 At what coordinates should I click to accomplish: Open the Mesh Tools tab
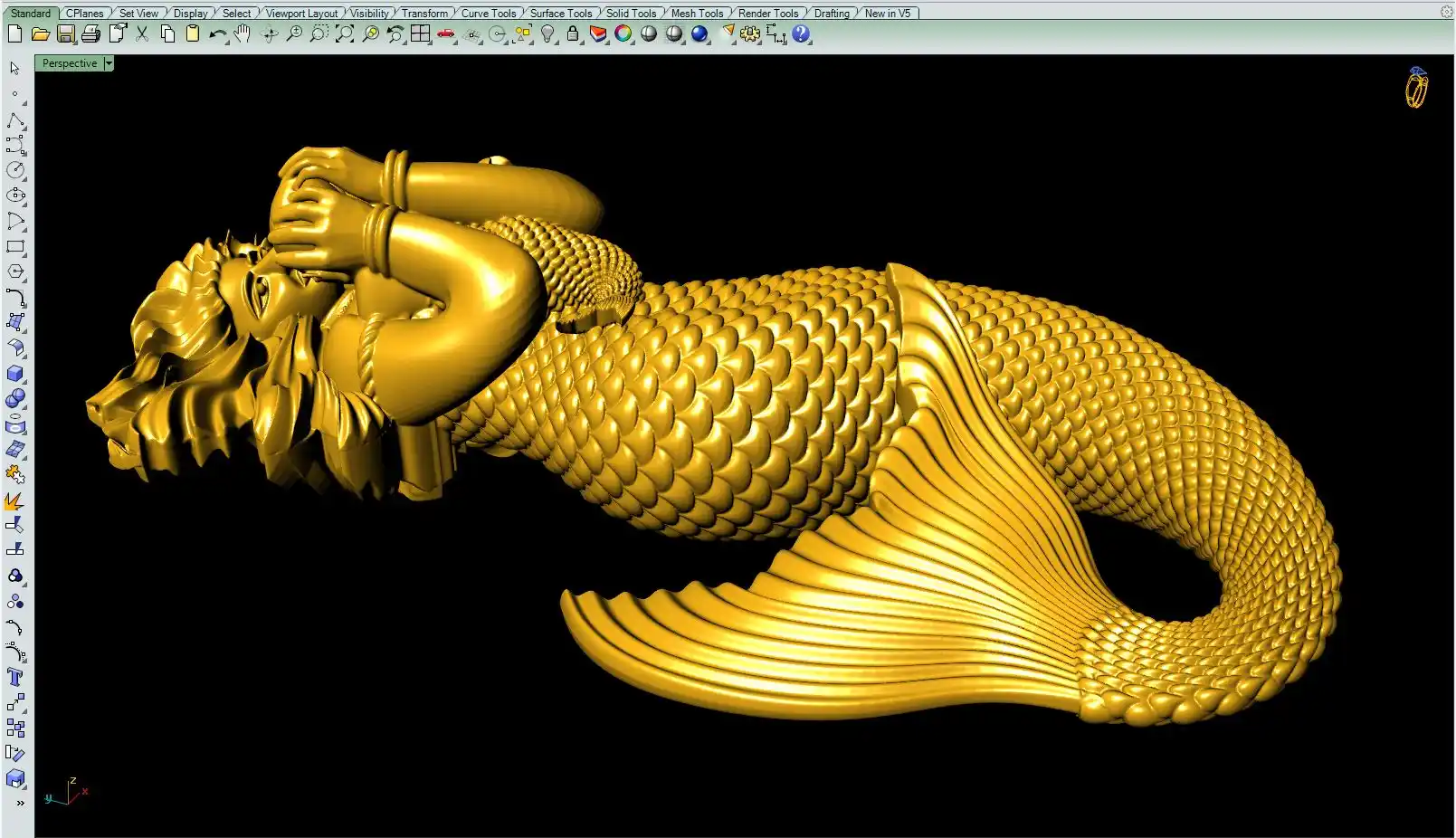[x=697, y=14]
